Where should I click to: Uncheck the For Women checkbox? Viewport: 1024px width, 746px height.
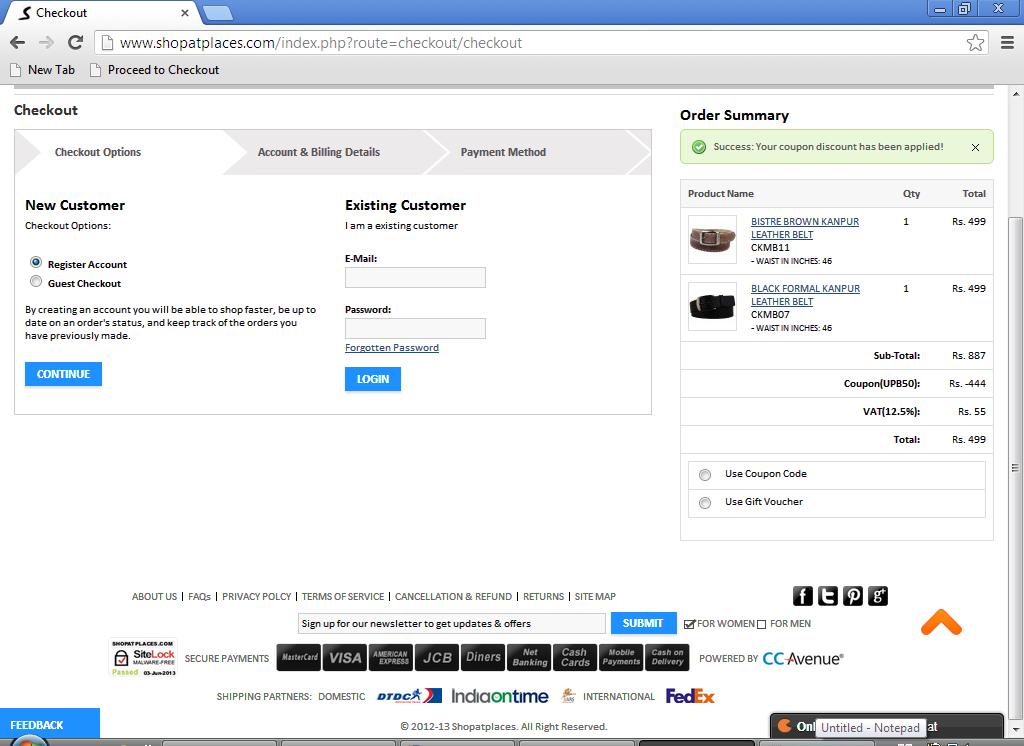pyautogui.click(x=689, y=624)
